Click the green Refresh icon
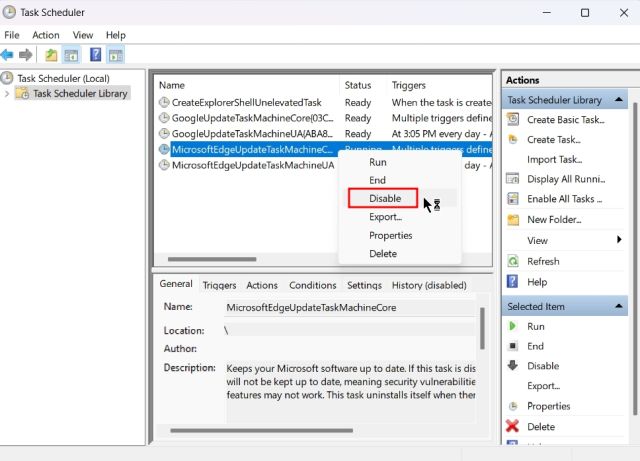The image size is (640, 461). tap(513, 261)
